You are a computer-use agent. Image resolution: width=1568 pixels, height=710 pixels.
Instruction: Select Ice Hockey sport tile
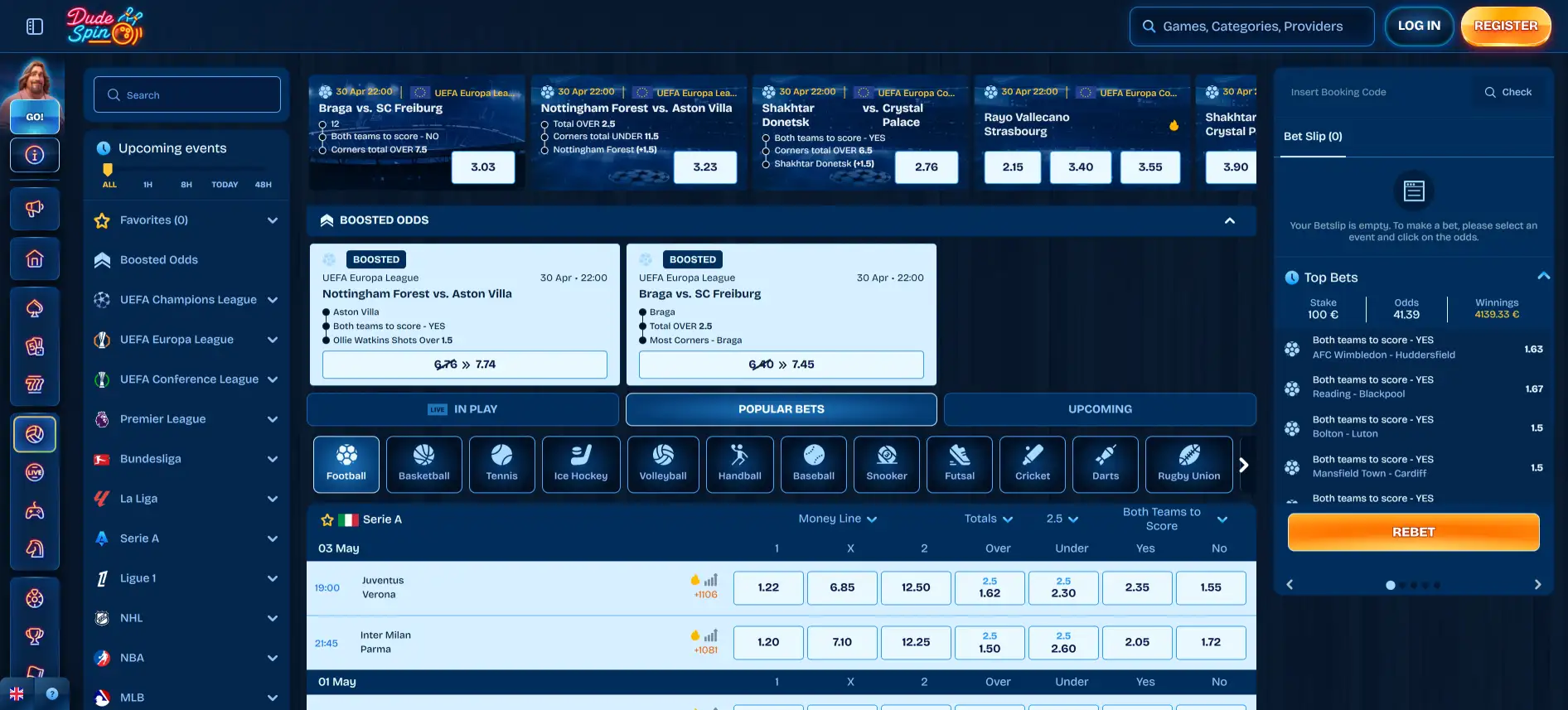point(581,465)
